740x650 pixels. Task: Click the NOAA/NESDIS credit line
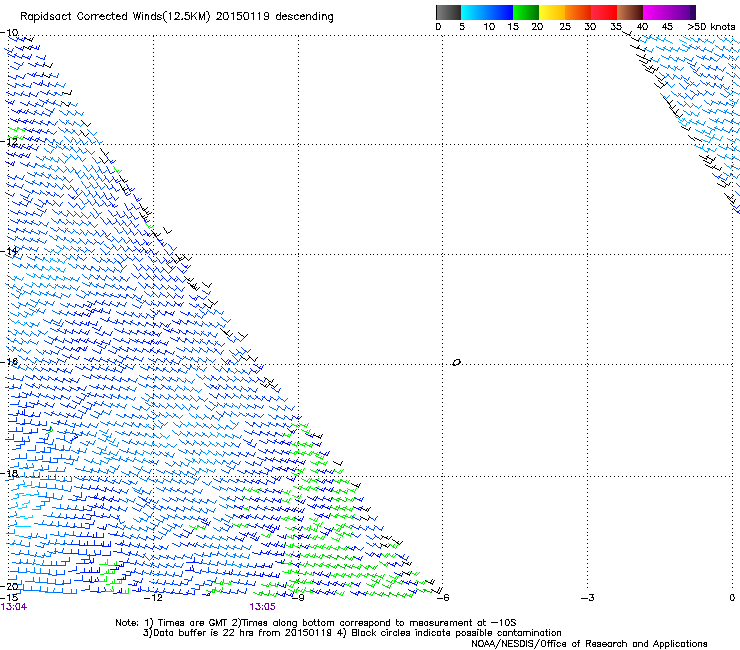tap(589, 644)
